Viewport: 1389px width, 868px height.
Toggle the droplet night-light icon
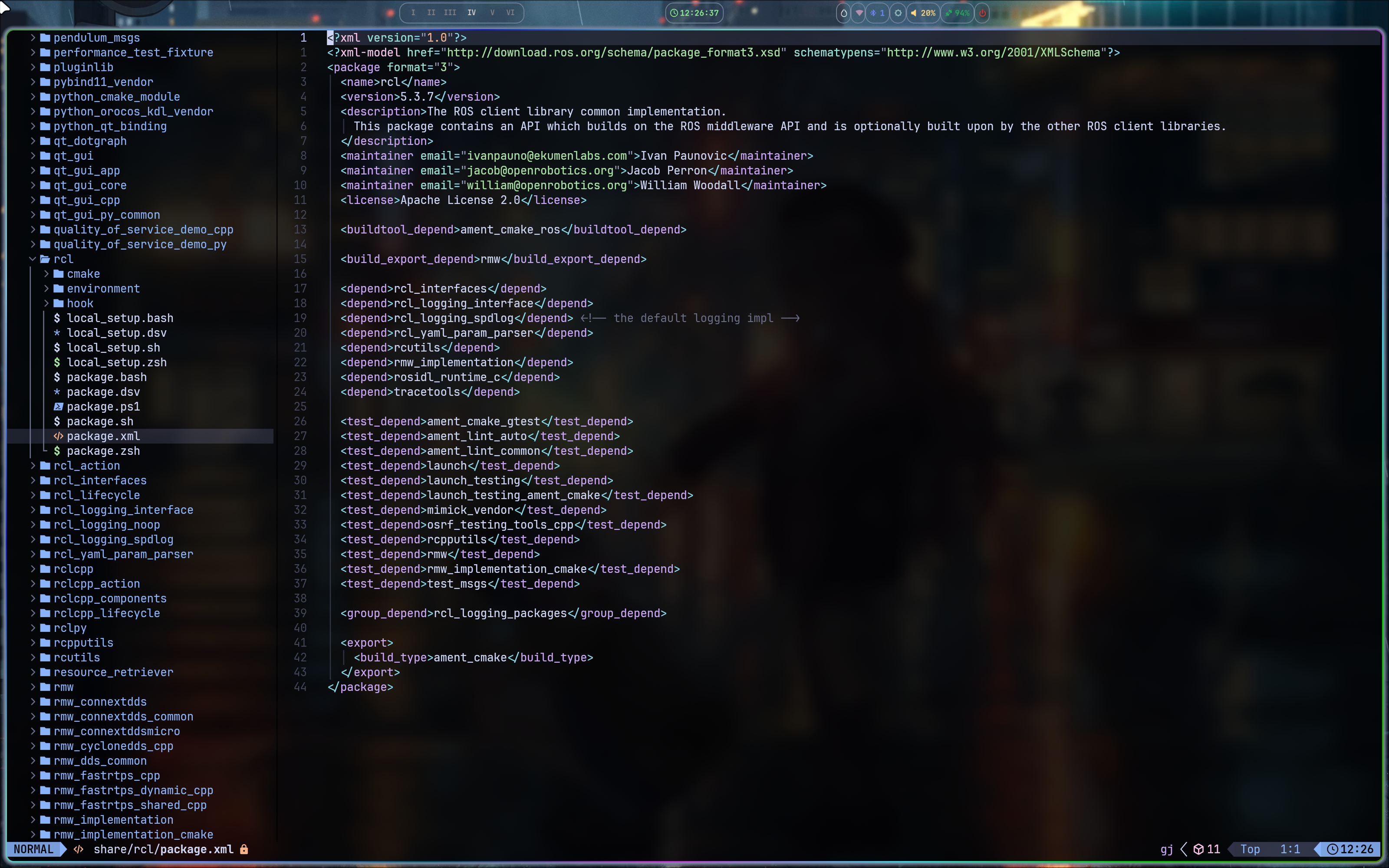coord(843,13)
